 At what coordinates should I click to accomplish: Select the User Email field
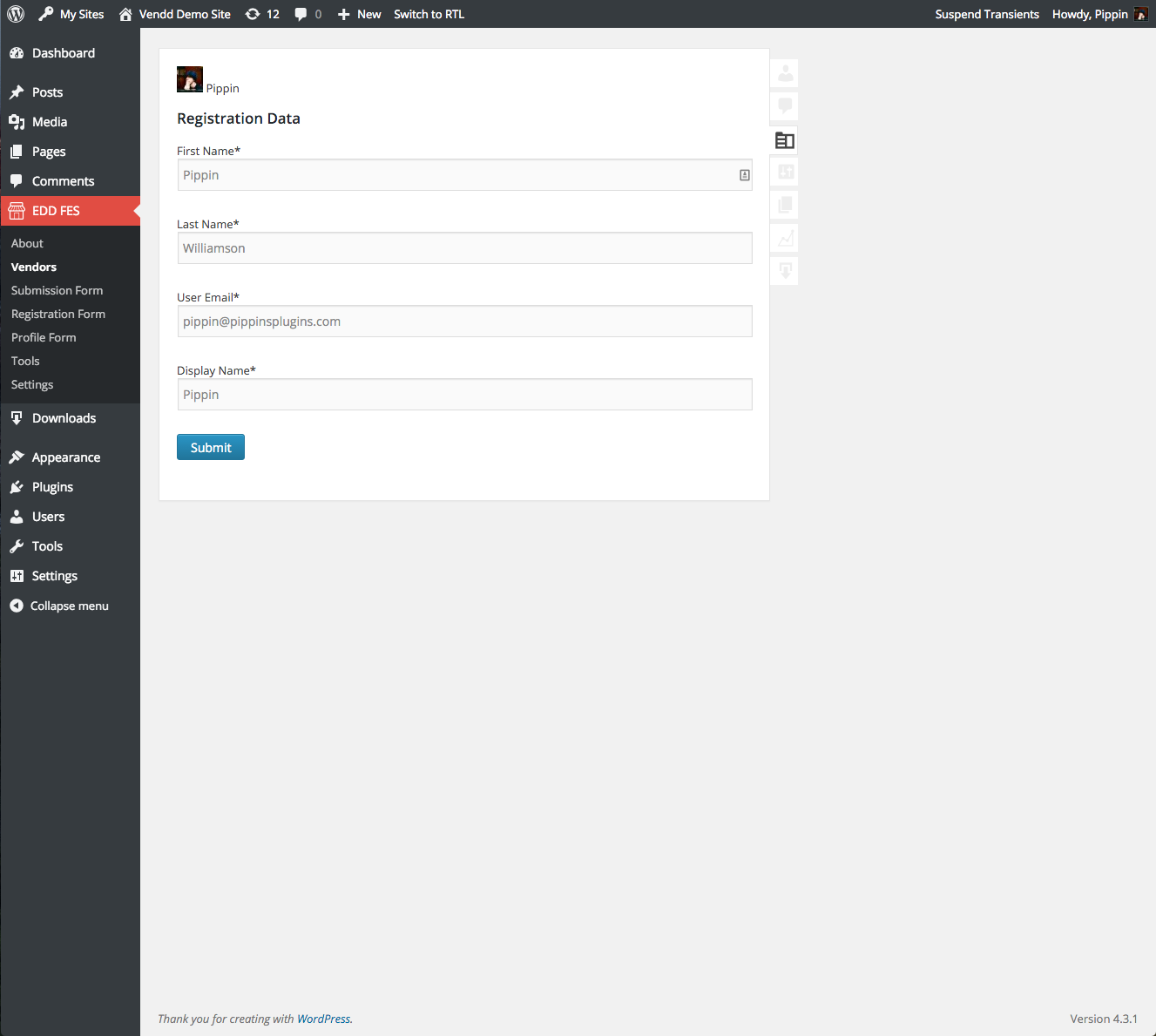pos(464,321)
